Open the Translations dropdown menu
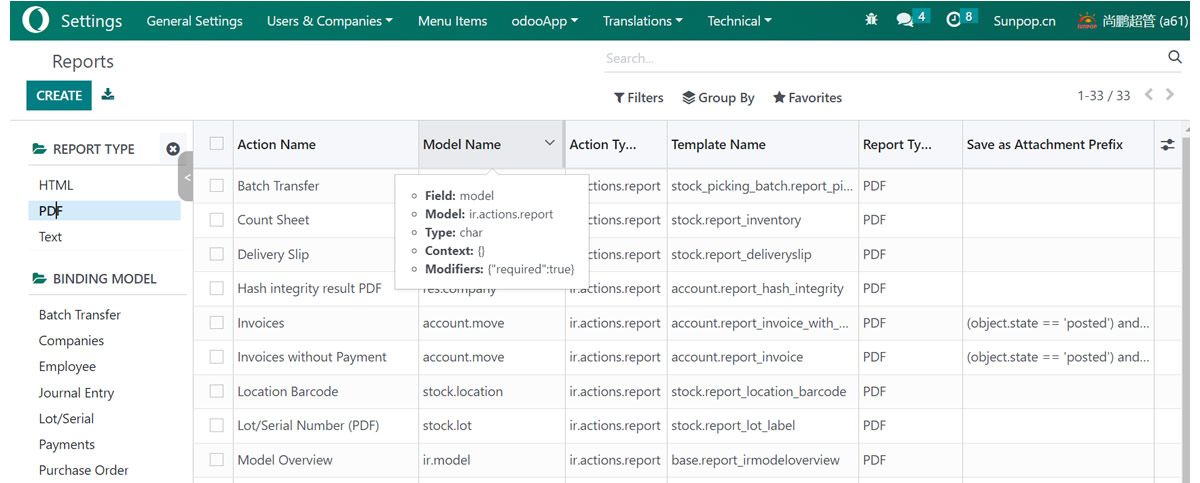This screenshot has height=483, width=1200. (643, 21)
